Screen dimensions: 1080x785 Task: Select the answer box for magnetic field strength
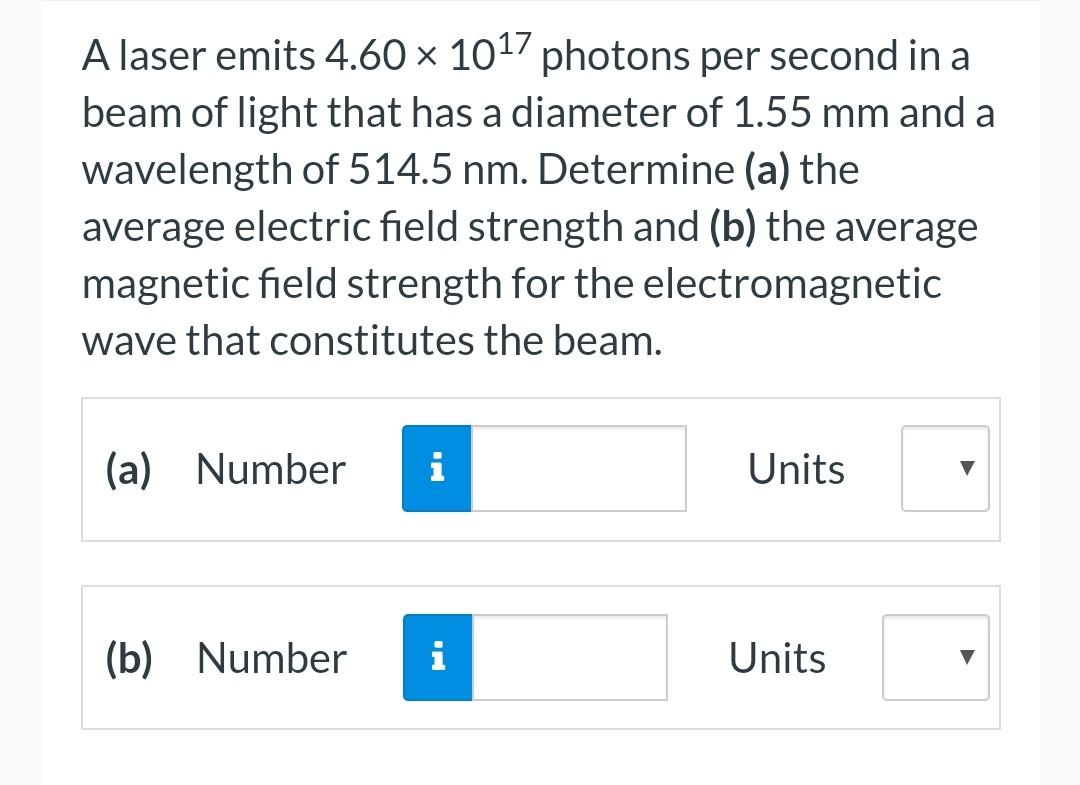click(x=570, y=657)
